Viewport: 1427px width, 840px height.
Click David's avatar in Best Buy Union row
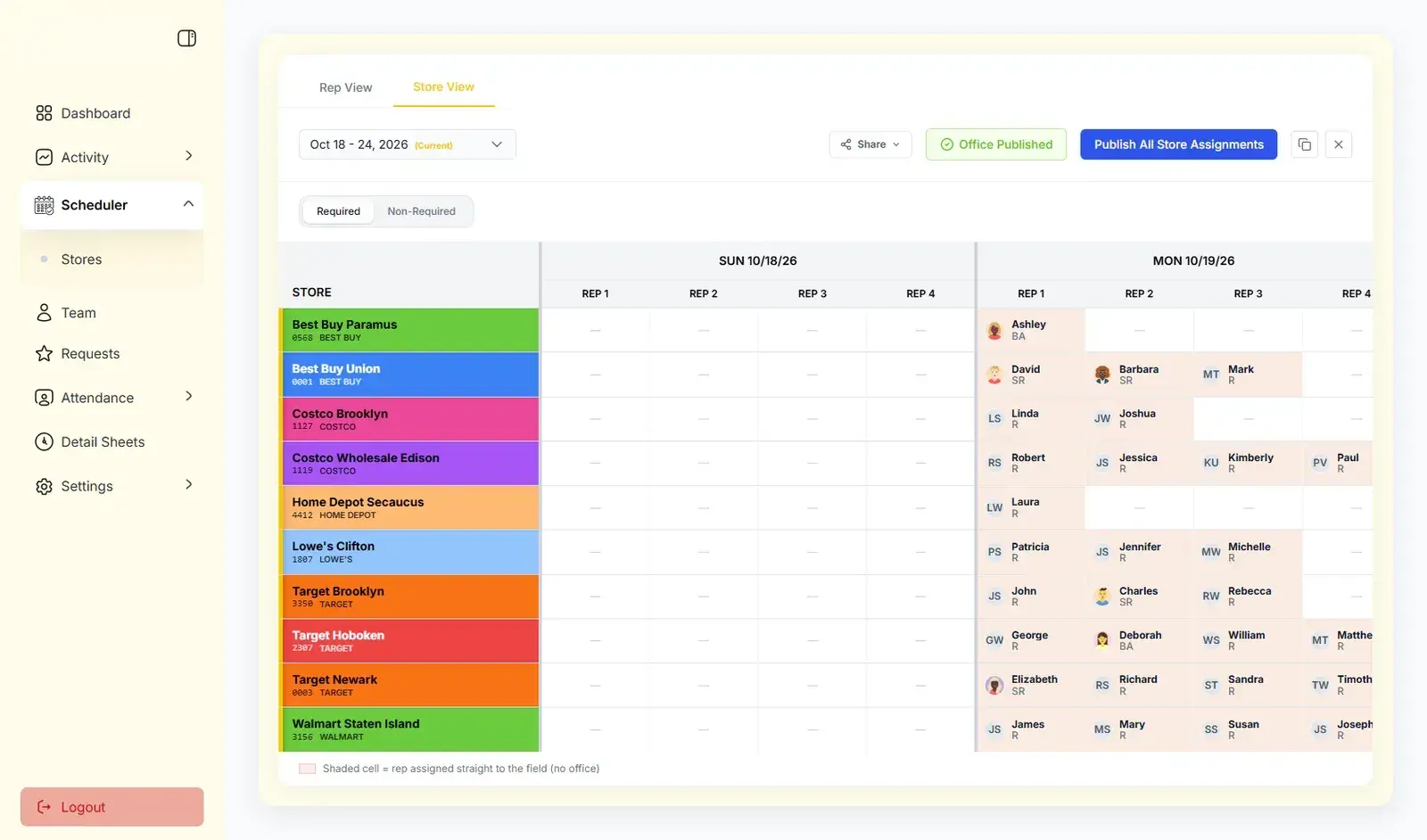coord(994,375)
